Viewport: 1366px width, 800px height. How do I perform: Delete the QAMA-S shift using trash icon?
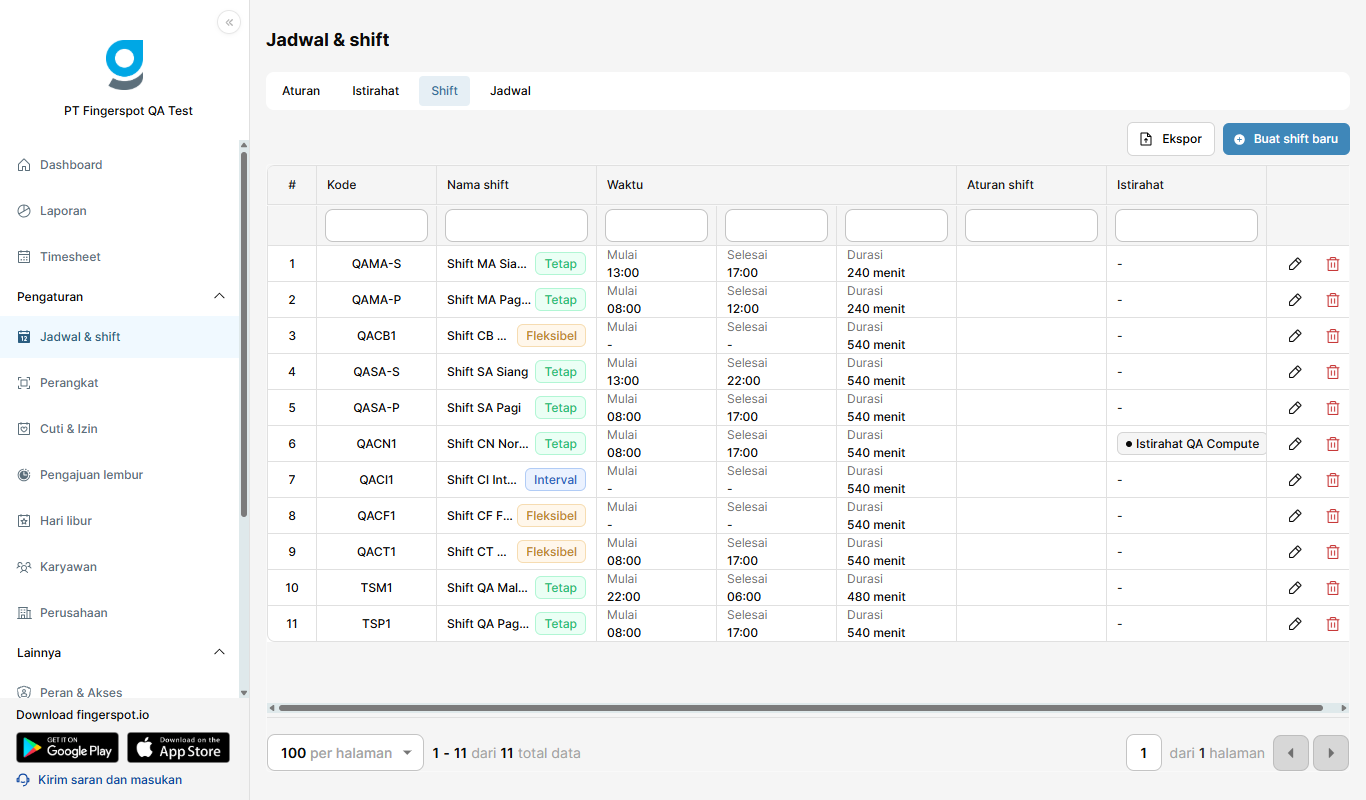[1333, 264]
